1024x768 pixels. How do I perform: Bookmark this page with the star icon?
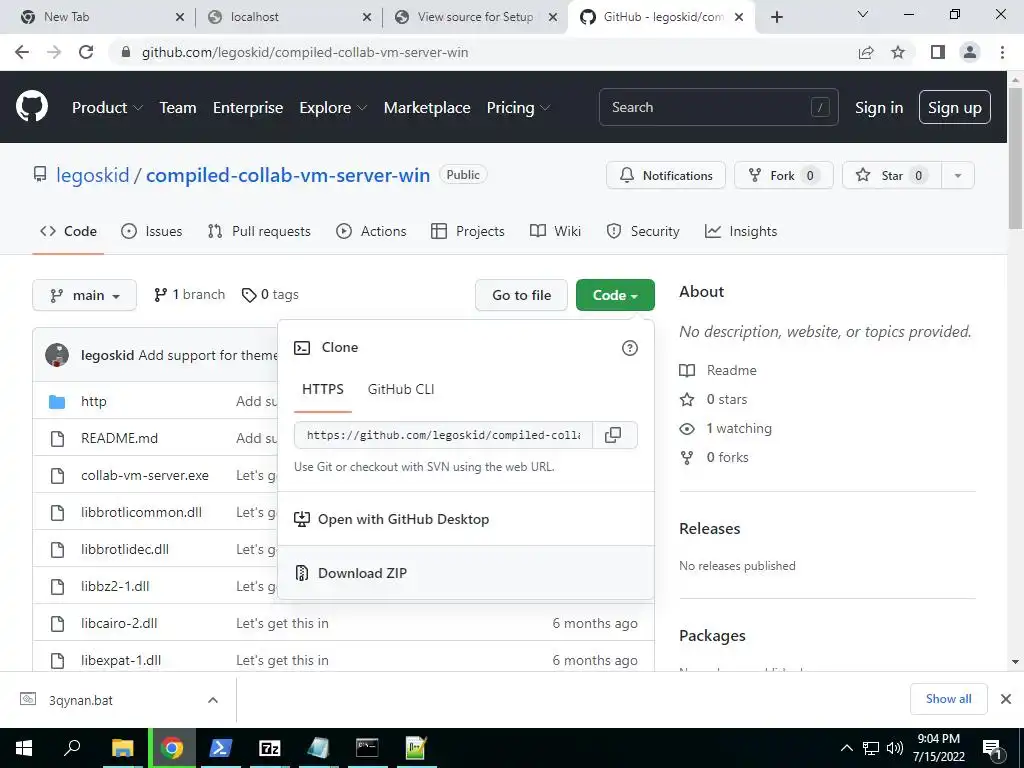[x=899, y=52]
